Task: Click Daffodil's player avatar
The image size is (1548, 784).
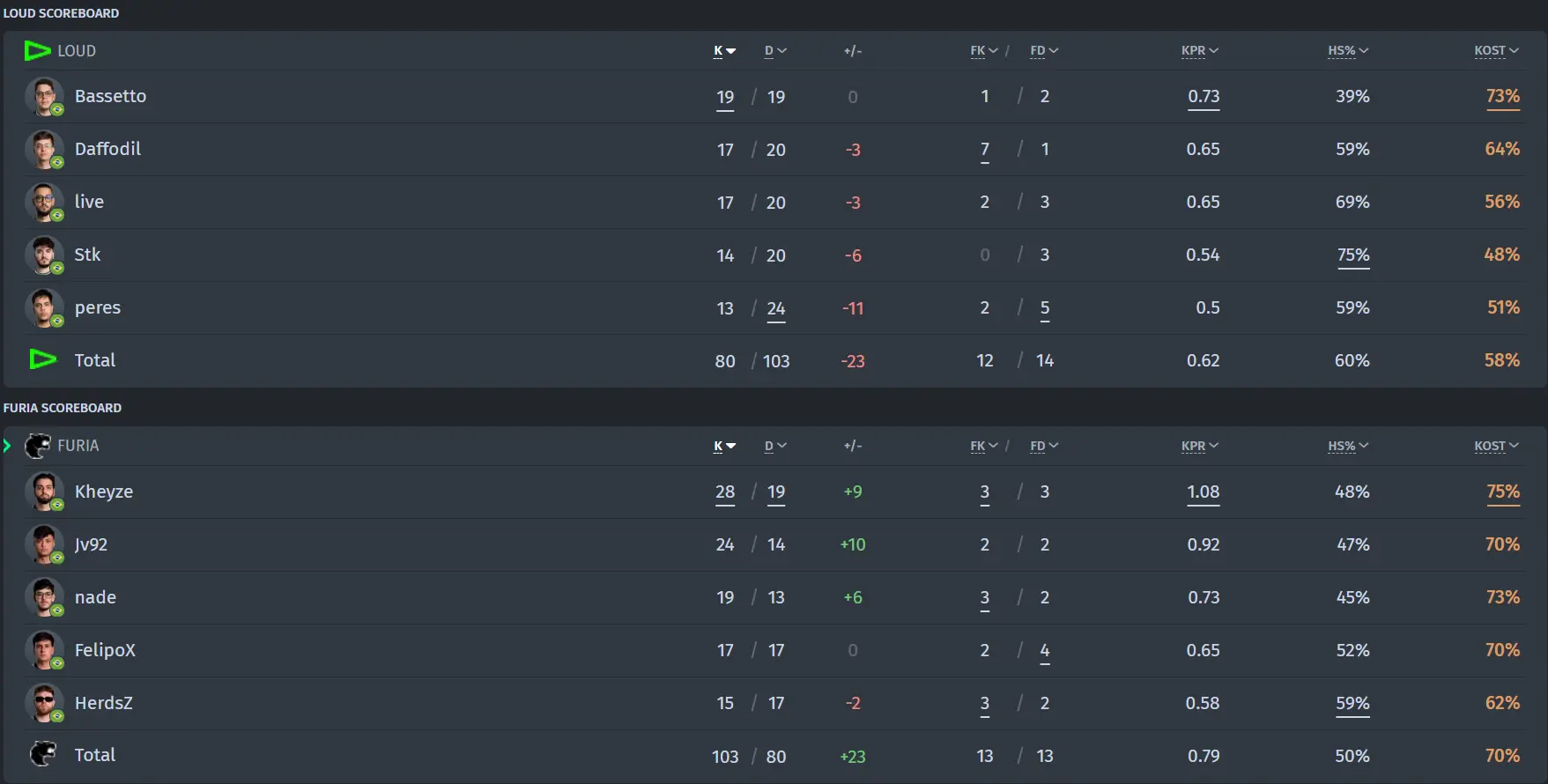Action: point(44,149)
